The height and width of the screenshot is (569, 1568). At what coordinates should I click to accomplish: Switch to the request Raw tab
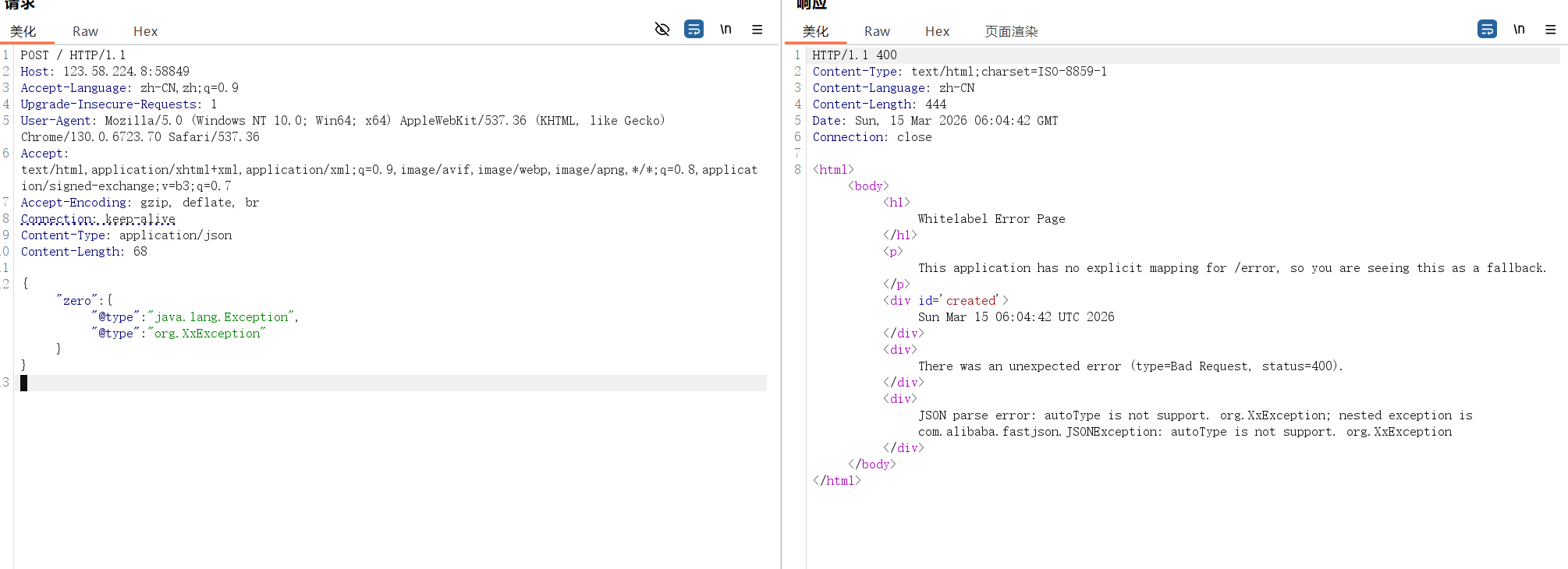[x=85, y=31]
